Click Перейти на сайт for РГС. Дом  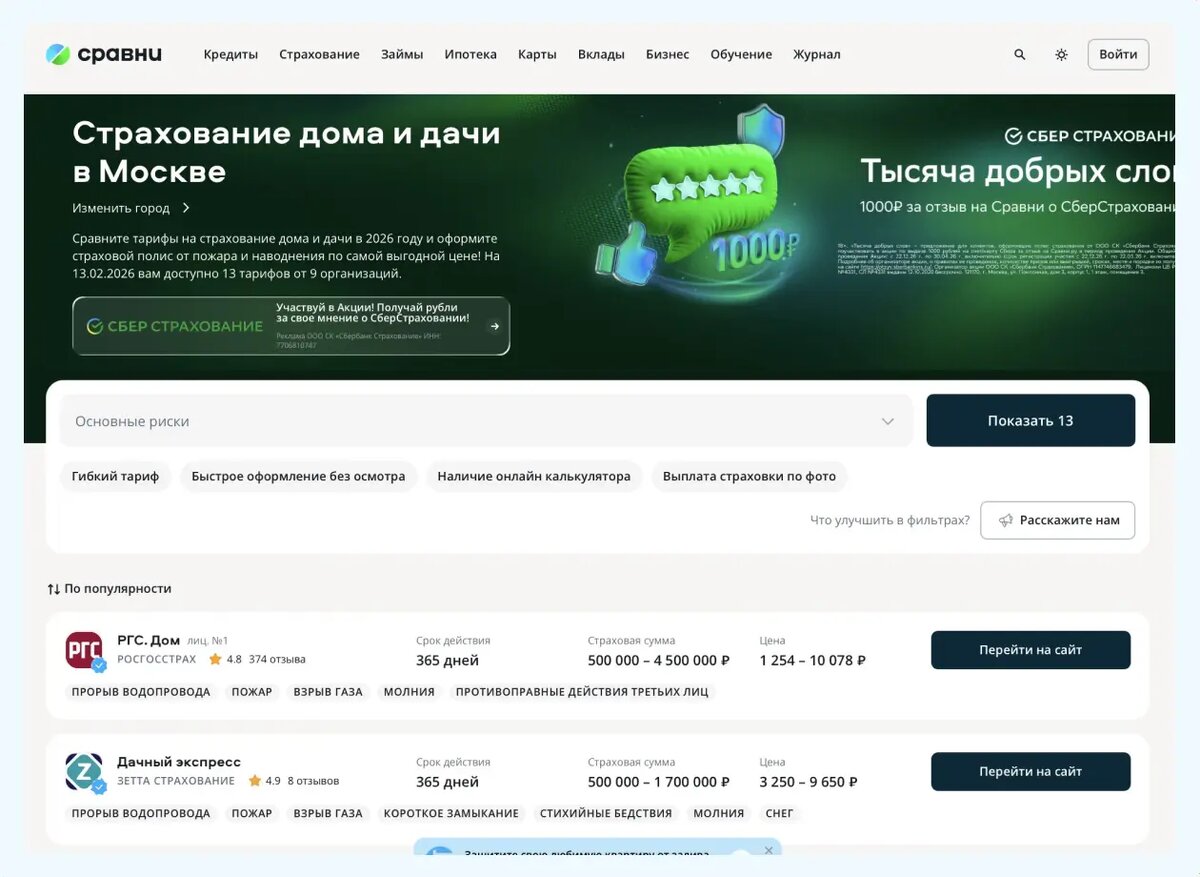(1031, 650)
